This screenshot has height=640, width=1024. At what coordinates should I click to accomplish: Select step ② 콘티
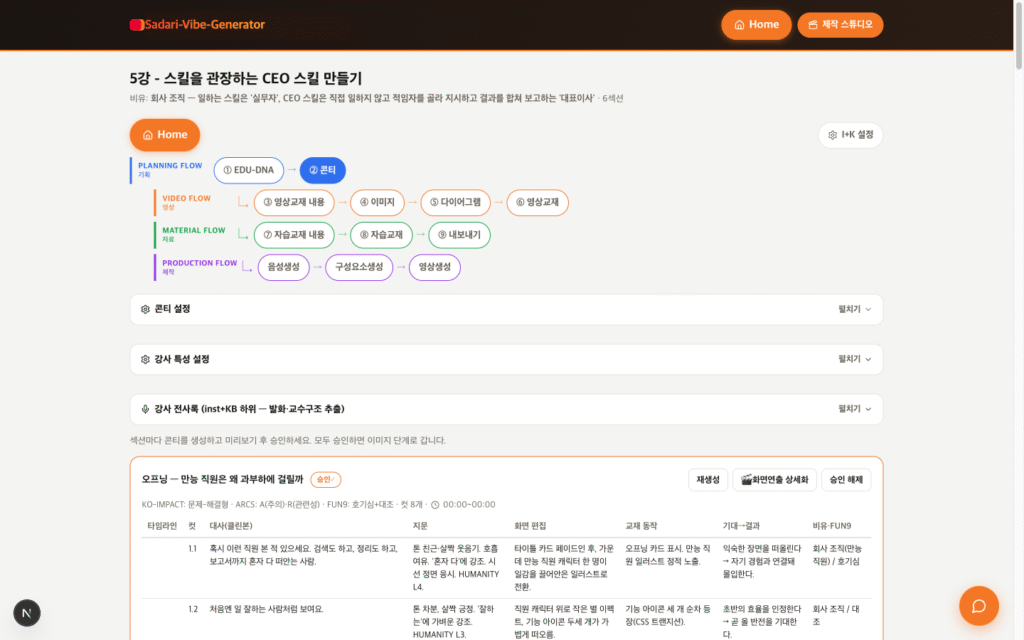coord(323,170)
